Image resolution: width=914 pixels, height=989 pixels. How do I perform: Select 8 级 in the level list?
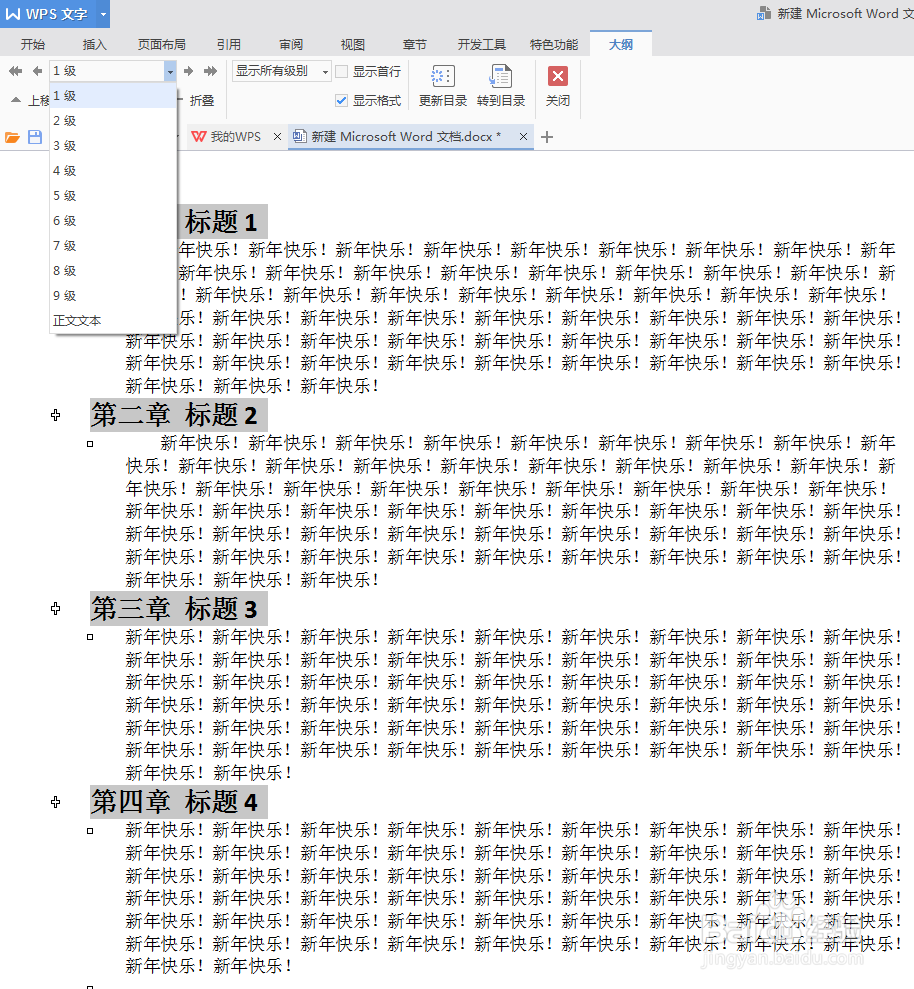(x=113, y=271)
